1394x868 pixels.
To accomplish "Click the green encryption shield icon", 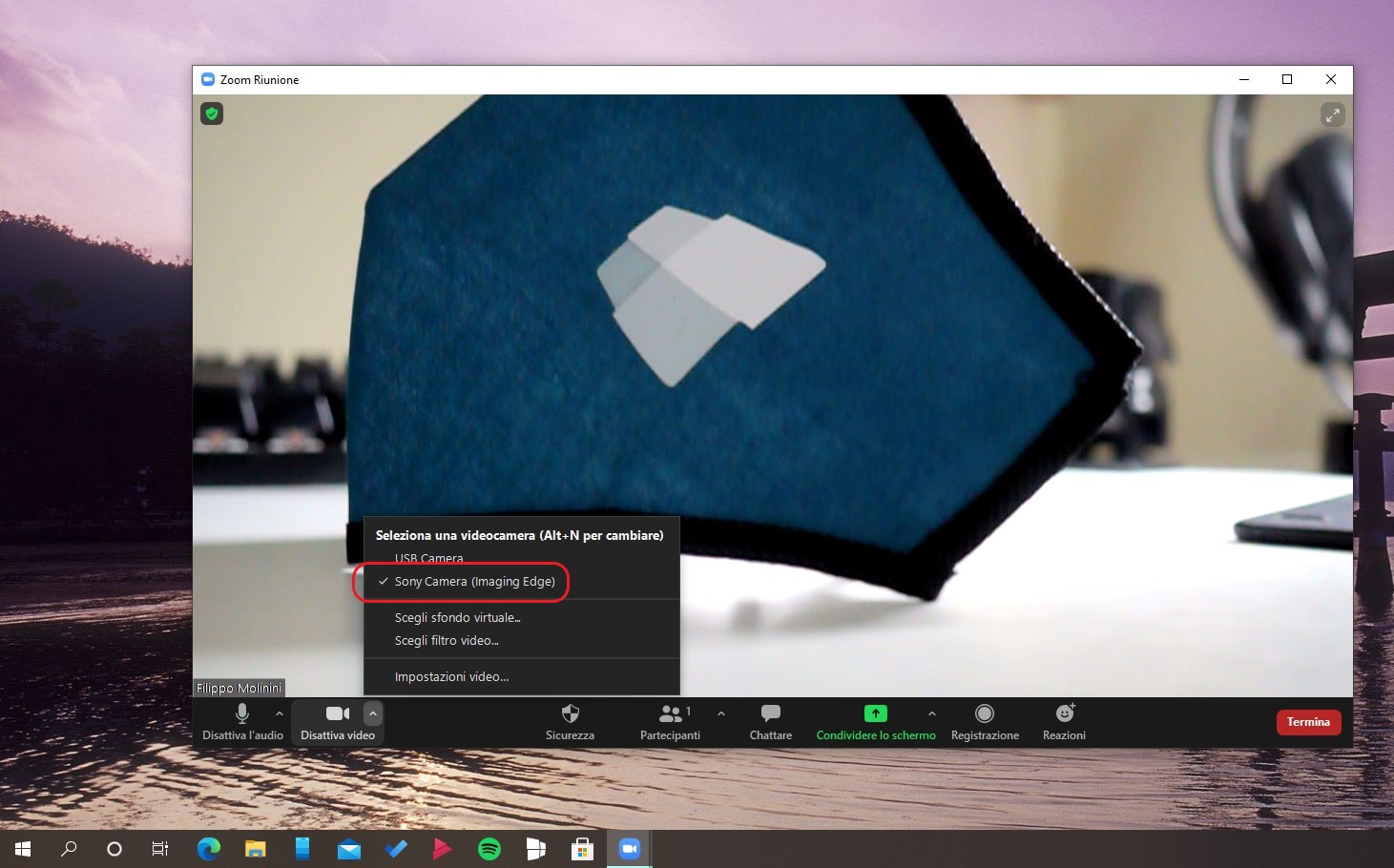I will [212, 114].
